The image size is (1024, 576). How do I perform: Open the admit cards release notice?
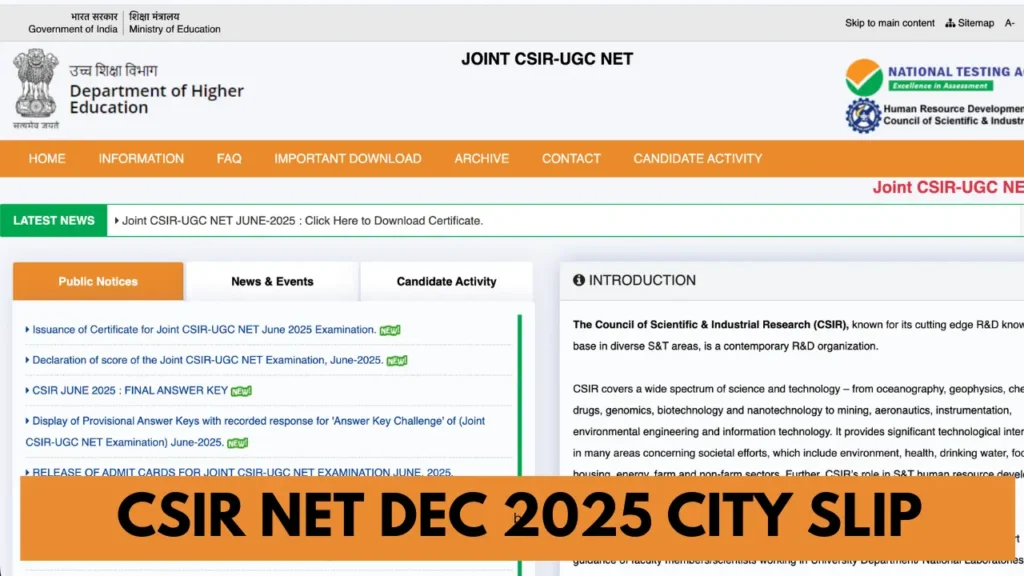tap(238, 472)
